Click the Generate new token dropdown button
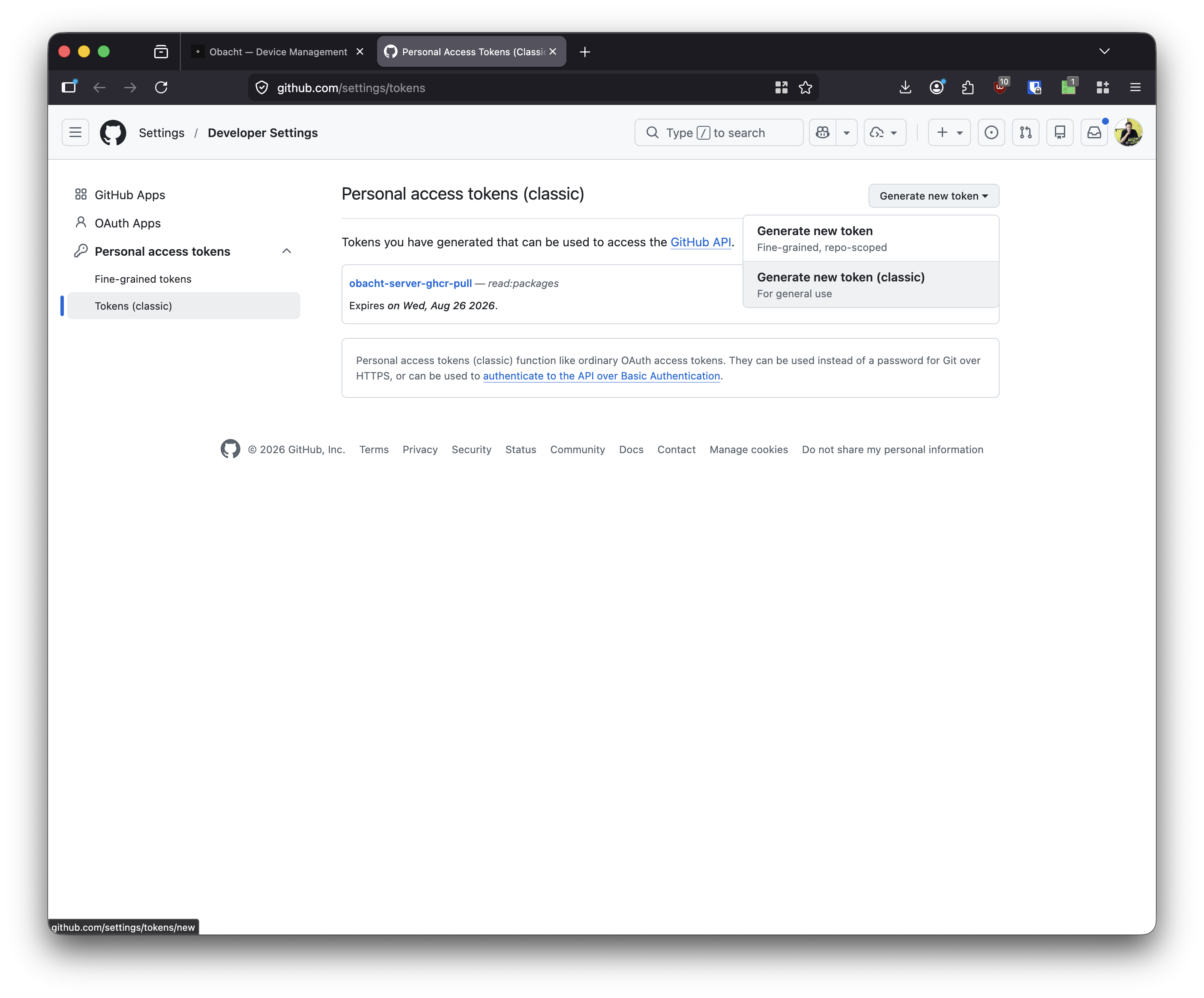The image size is (1204, 998). [x=933, y=196]
